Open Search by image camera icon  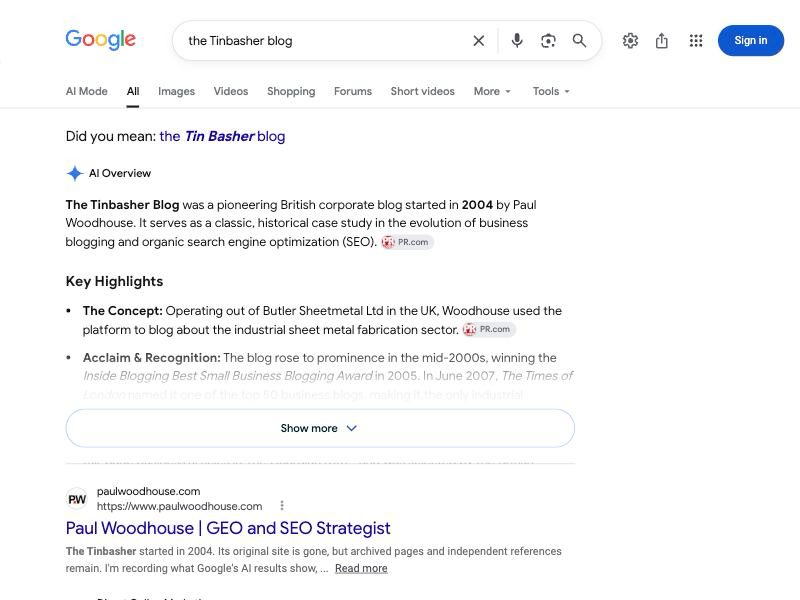pos(548,41)
